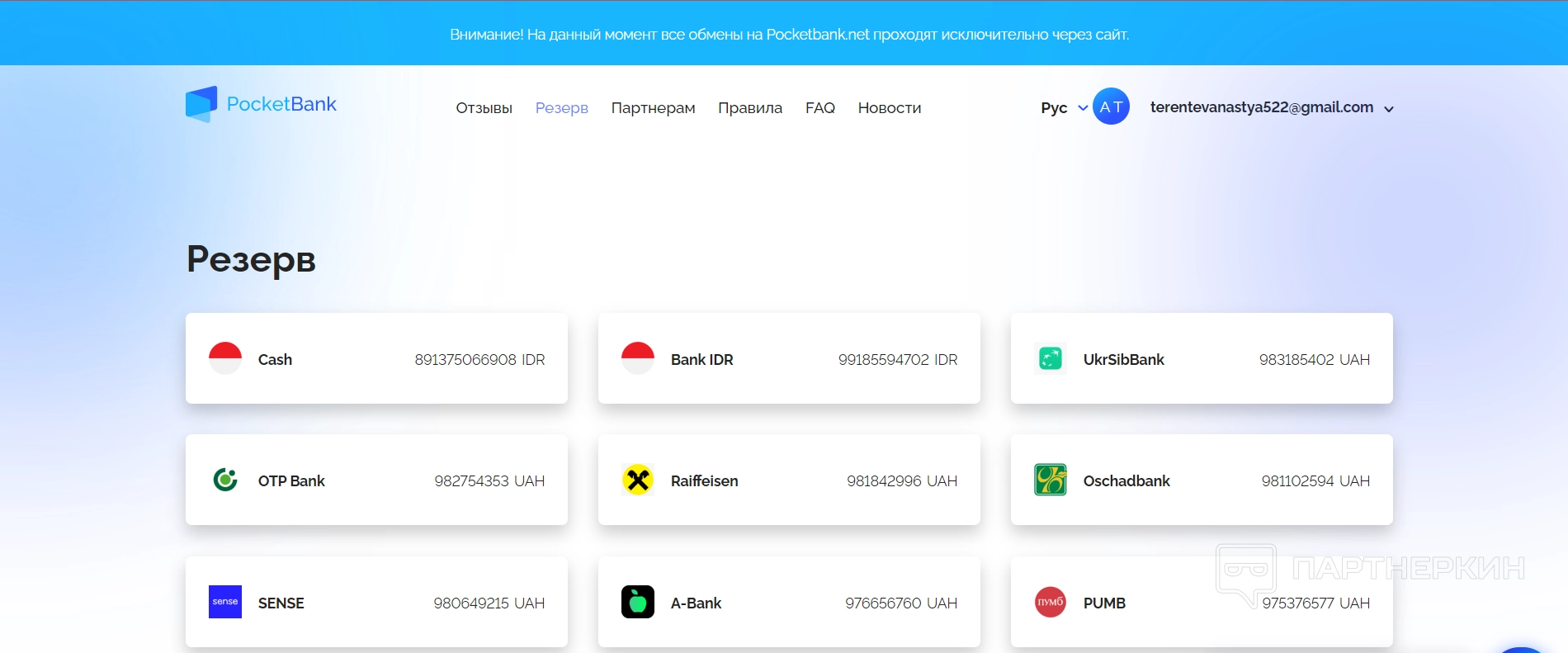This screenshot has height=653, width=1568.
Task: Expand the Рус language dropdown
Action: pos(1065,108)
